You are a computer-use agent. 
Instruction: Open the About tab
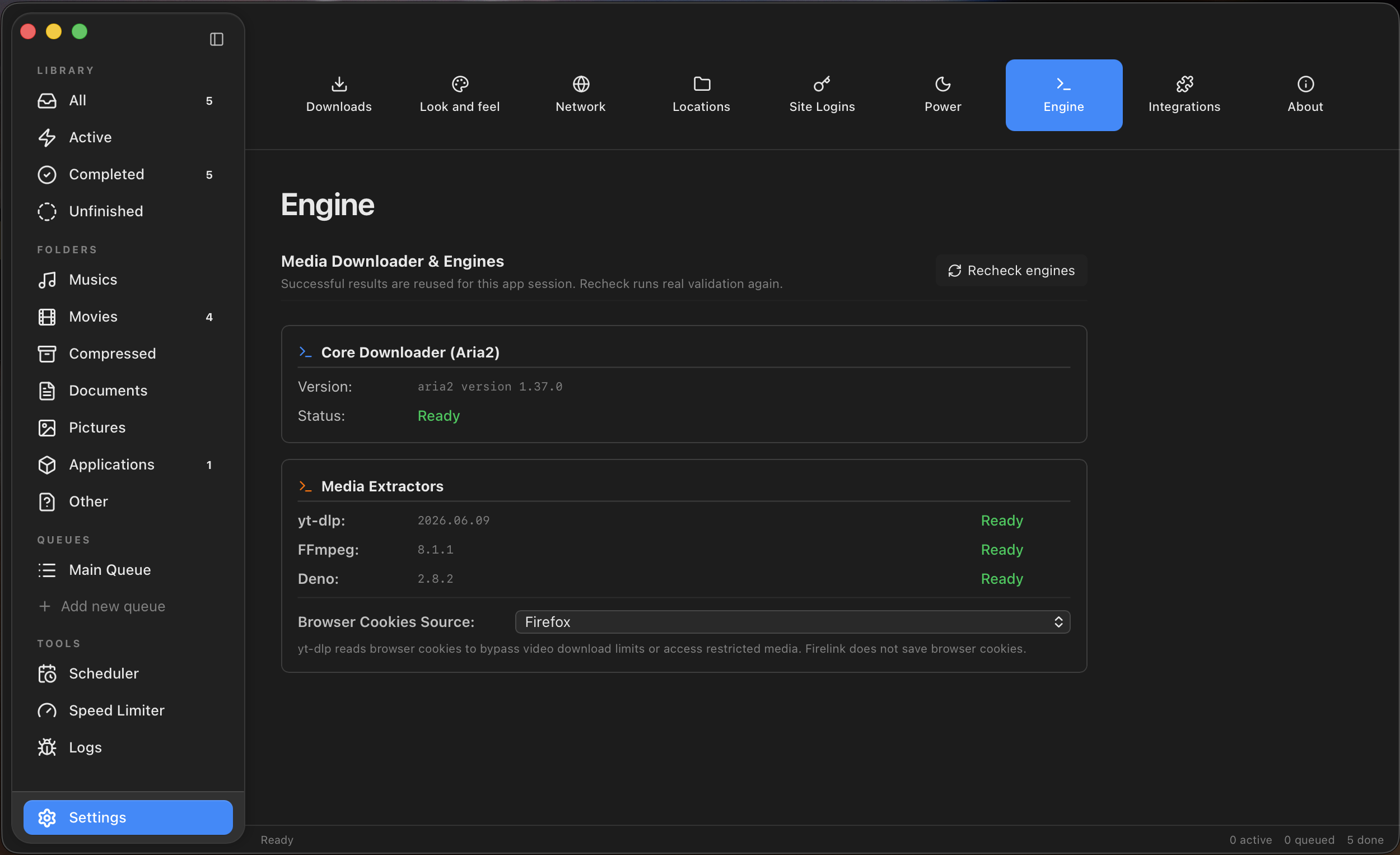(x=1306, y=95)
